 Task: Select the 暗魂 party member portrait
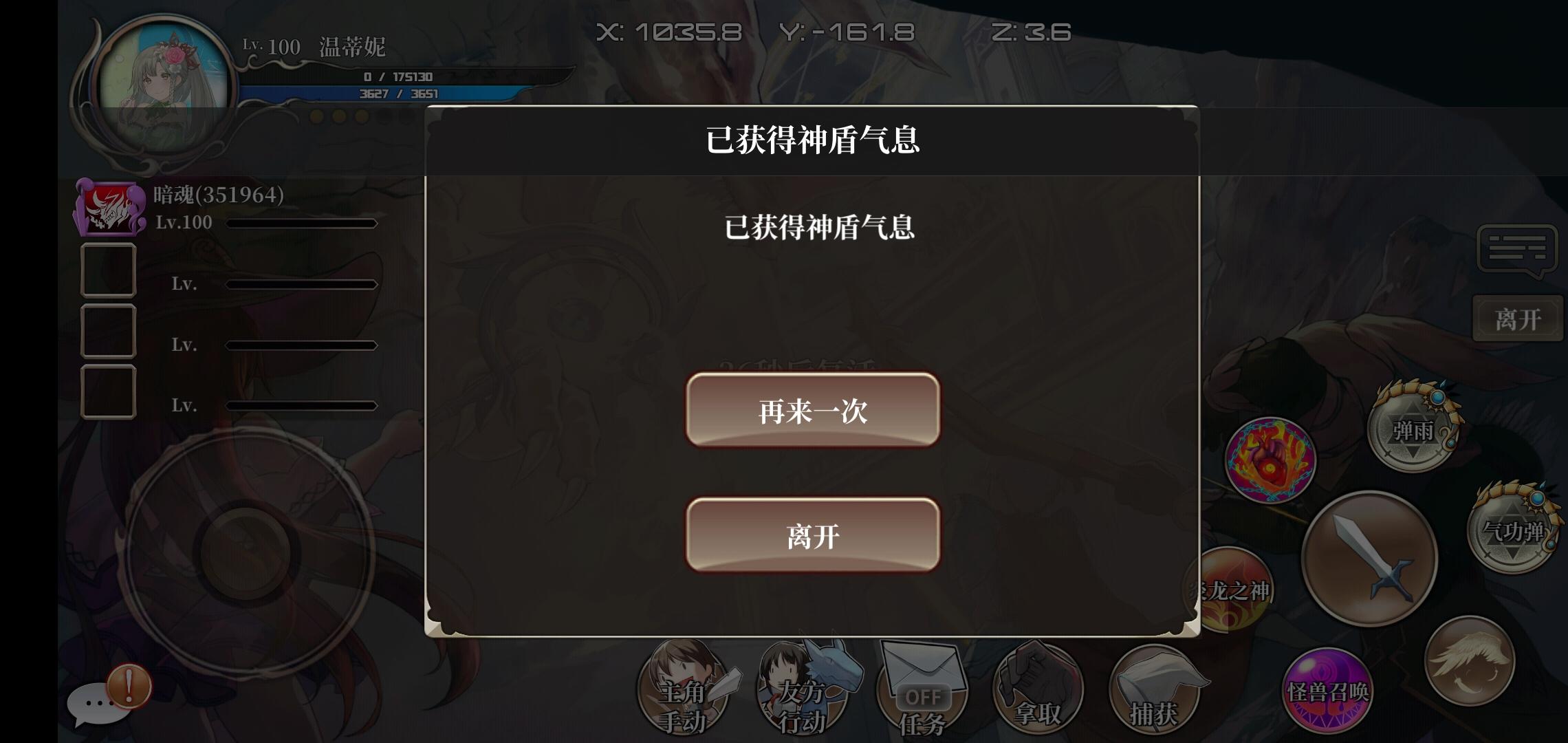[109, 208]
